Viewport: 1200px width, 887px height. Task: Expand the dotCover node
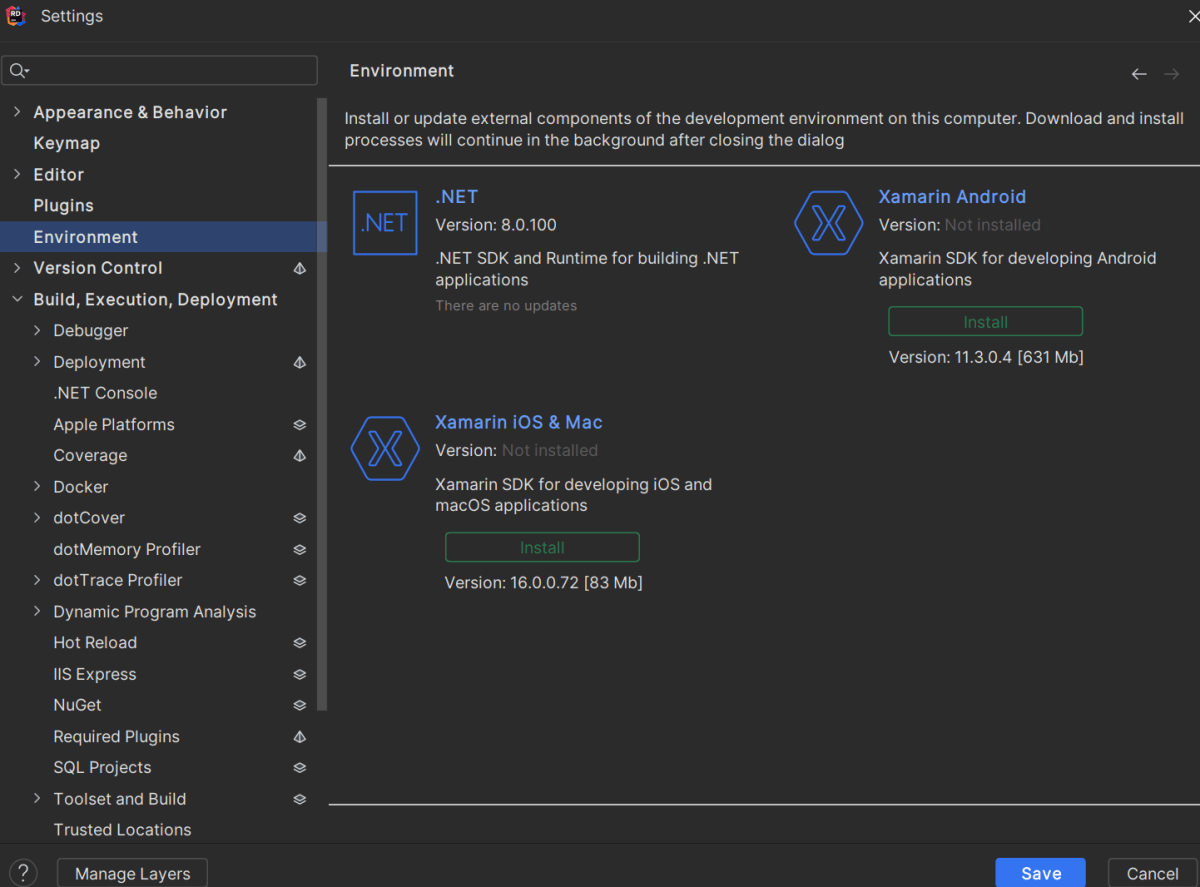(x=37, y=518)
